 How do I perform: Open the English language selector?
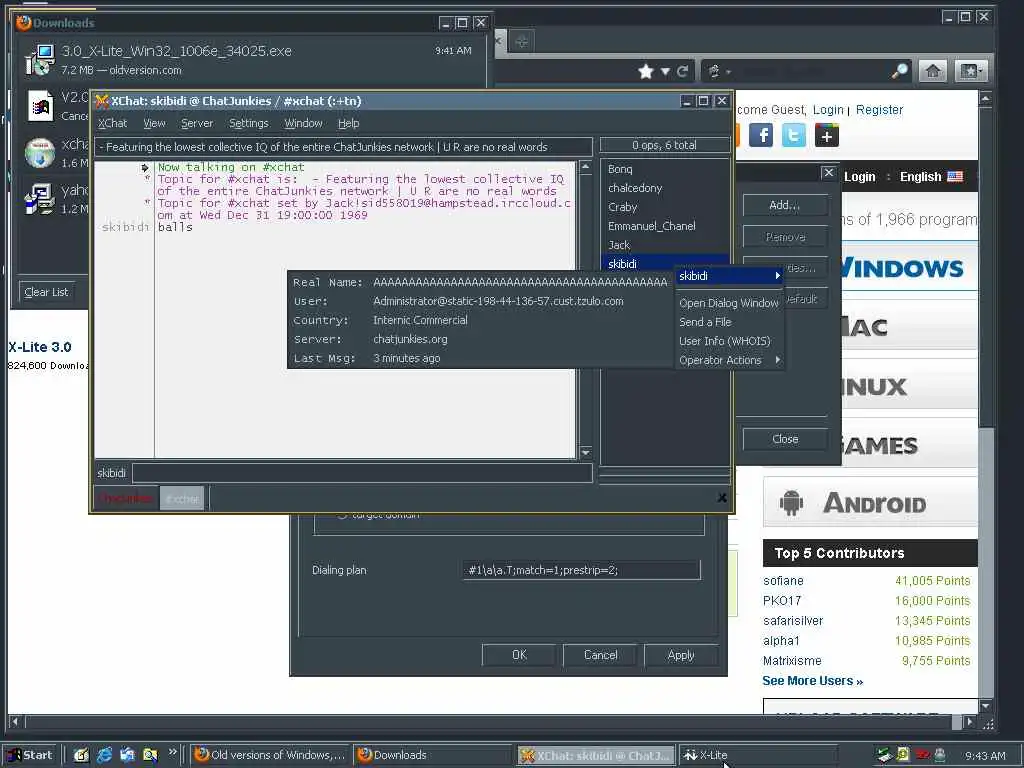931,176
